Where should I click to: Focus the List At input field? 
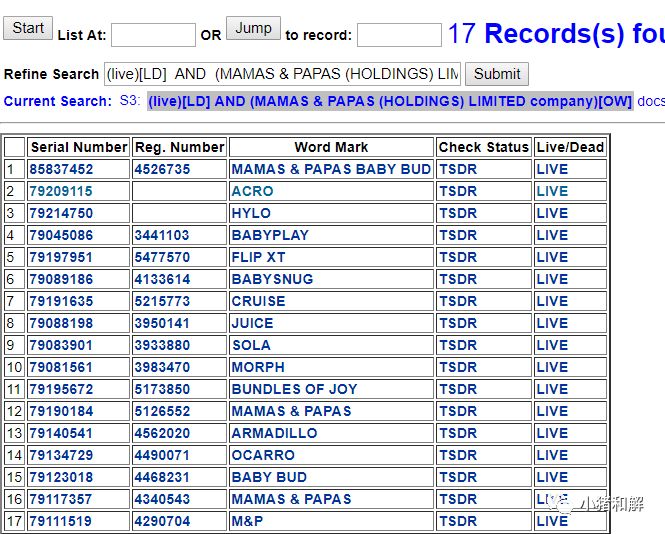(x=153, y=35)
